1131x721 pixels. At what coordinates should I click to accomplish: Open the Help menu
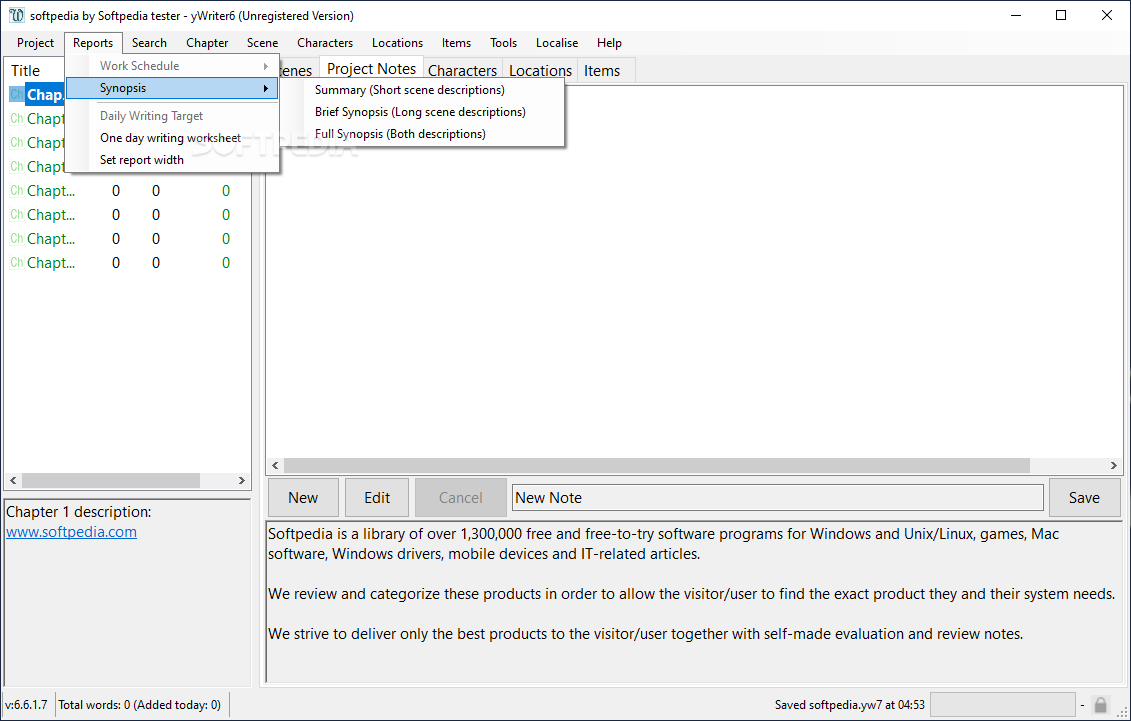click(x=609, y=43)
